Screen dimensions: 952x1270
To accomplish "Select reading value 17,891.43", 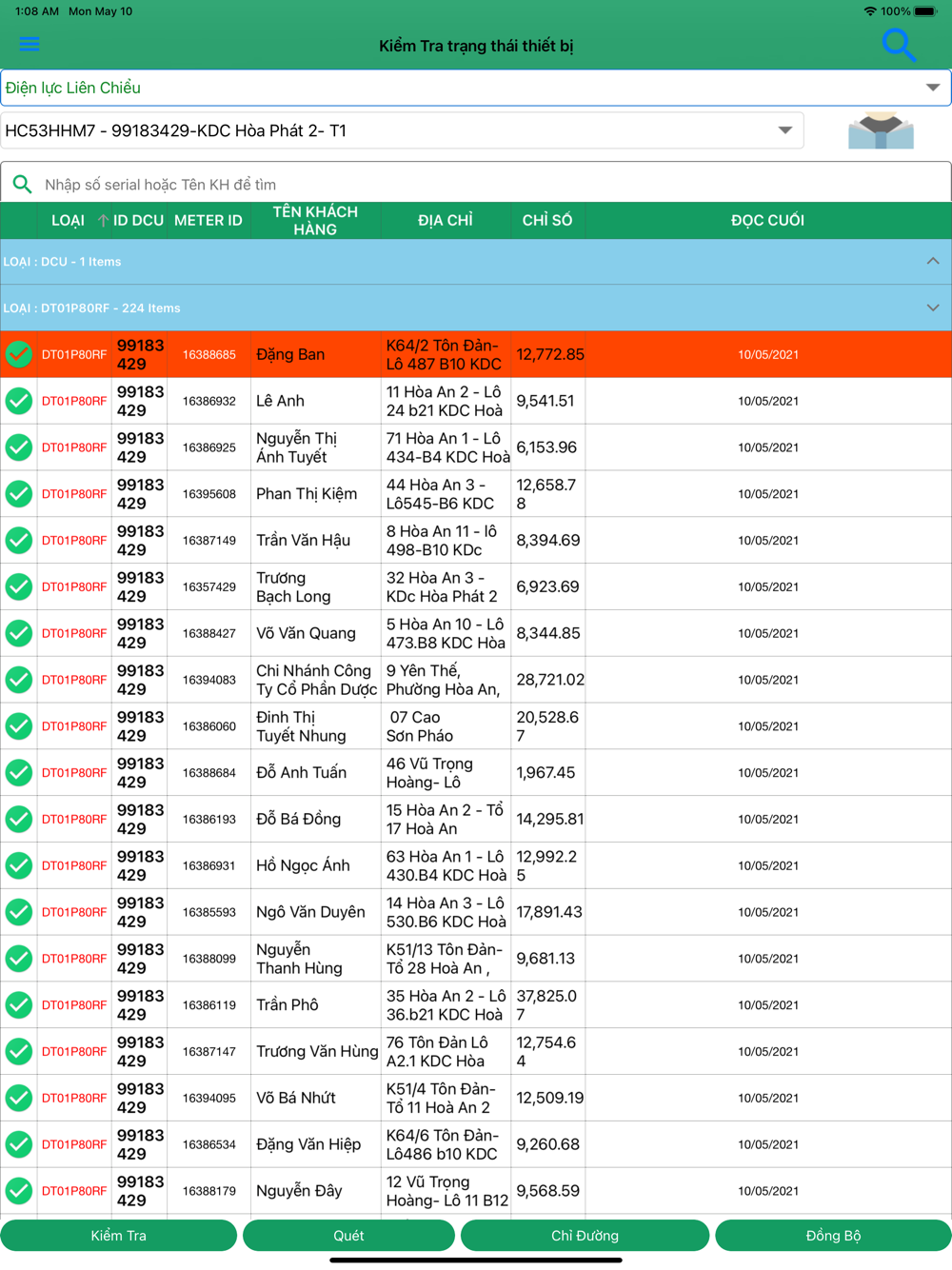I will pos(549,912).
